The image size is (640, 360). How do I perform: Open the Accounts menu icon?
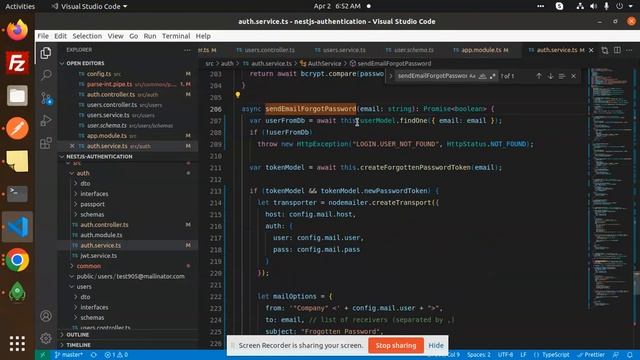(46, 316)
